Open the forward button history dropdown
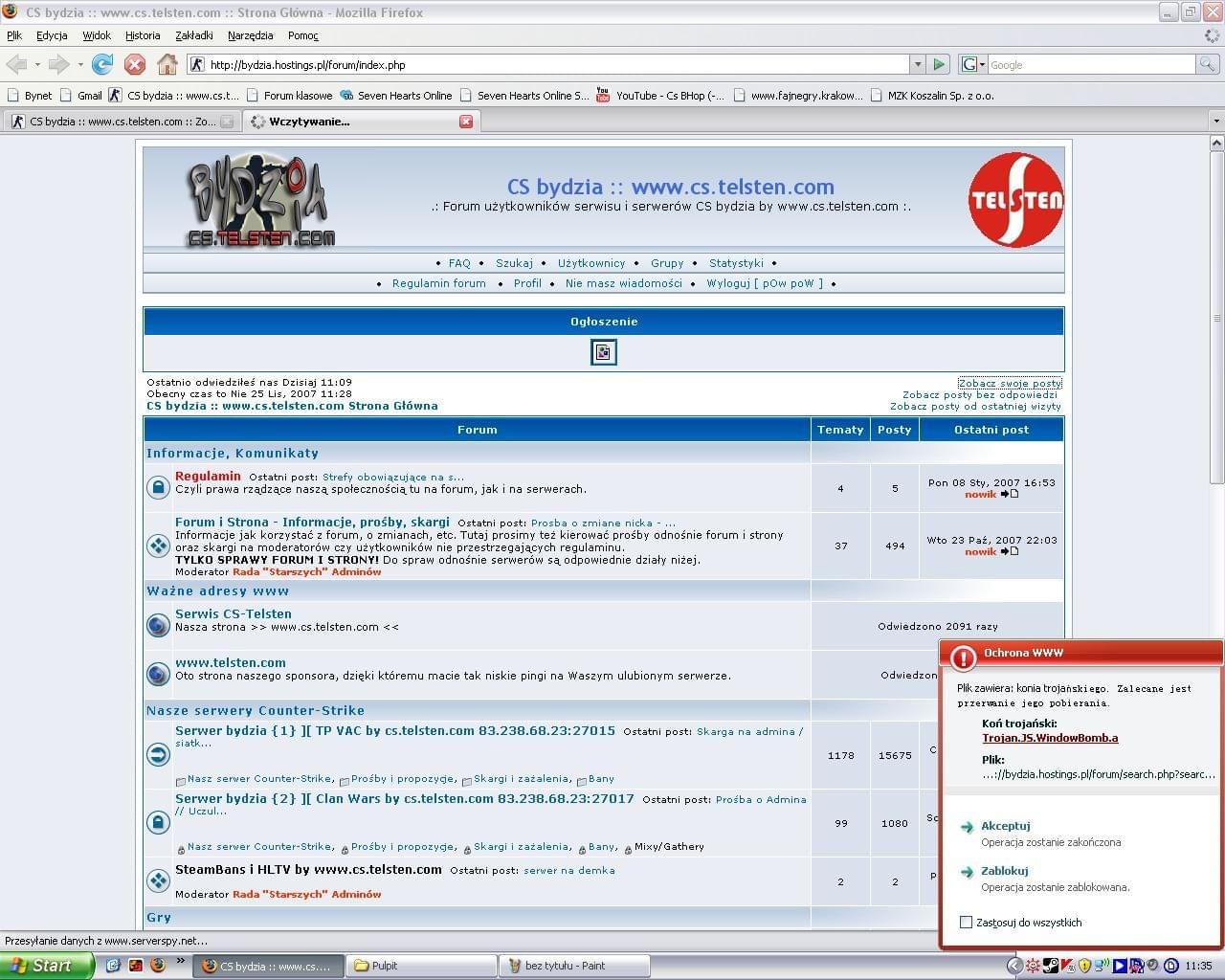This screenshot has width=1225, height=980. pyautogui.click(x=80, y=64)
